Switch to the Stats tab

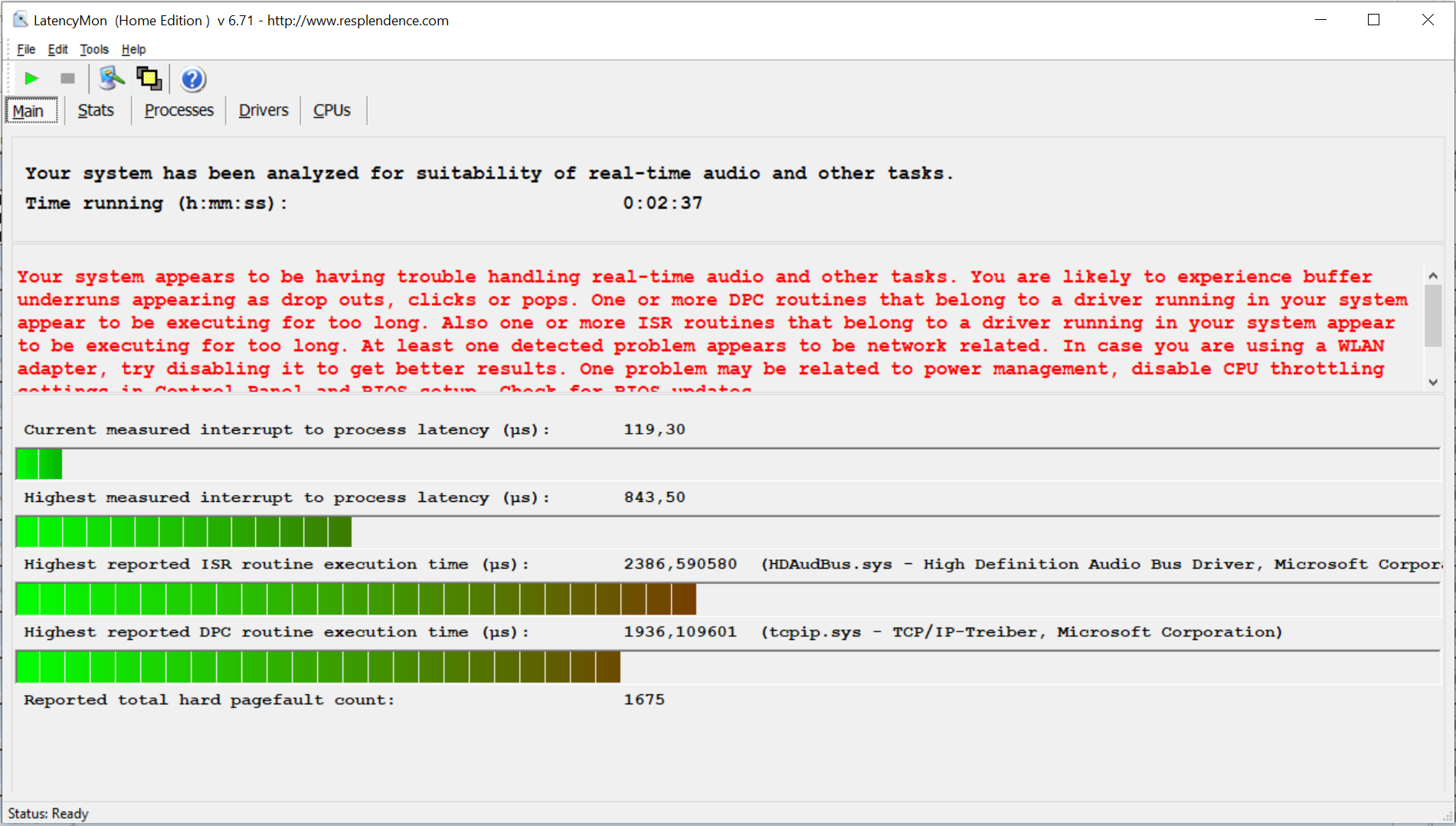(96, 110)
